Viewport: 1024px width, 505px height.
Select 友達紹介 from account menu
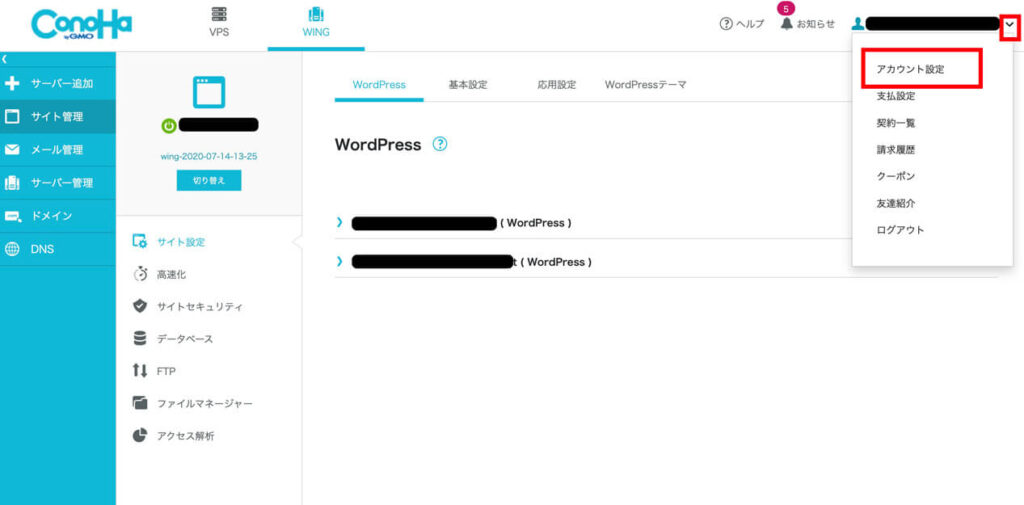tap(895, 203)
